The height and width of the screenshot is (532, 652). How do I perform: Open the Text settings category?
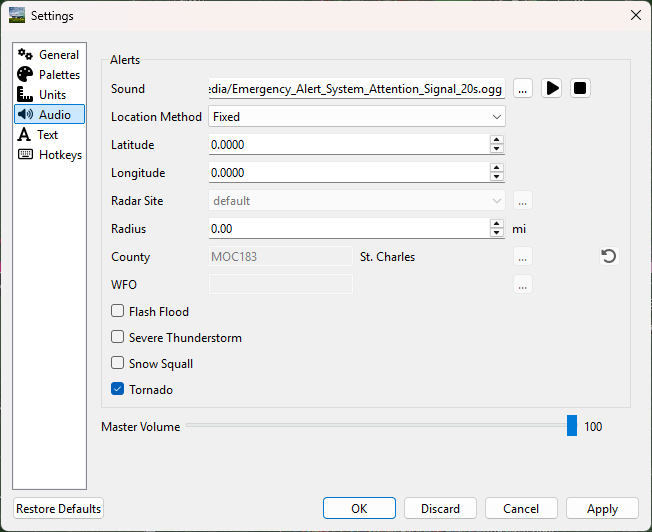(49, 134)
